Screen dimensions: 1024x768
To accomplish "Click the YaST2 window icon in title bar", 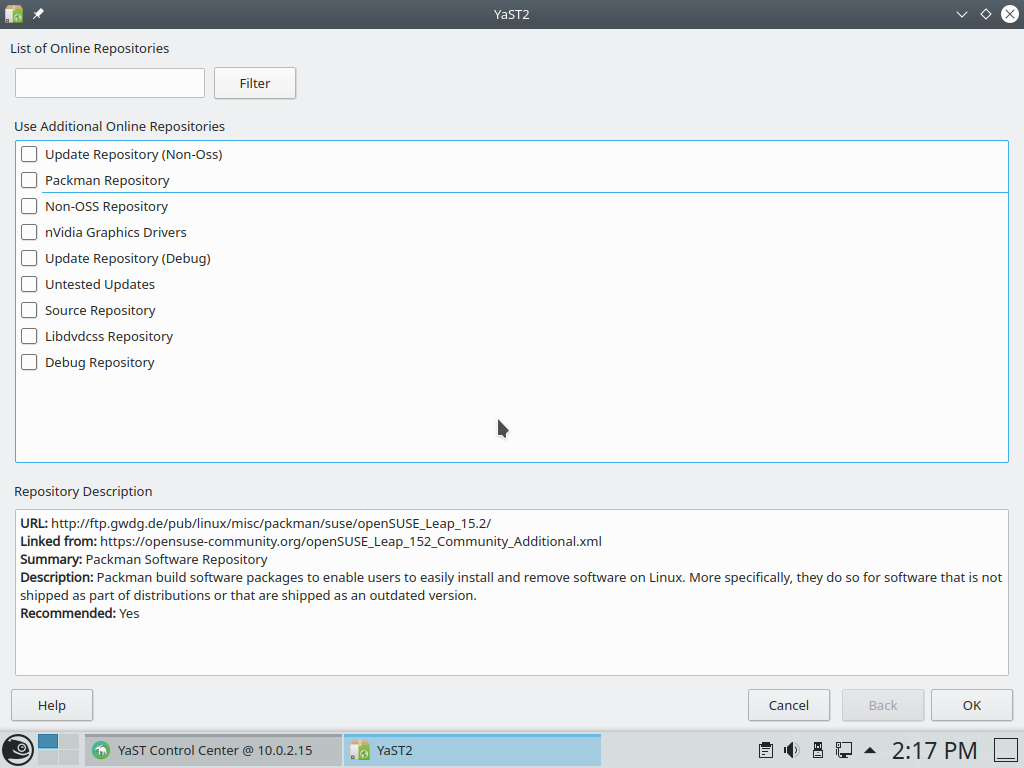I will [x=14, y=14].
